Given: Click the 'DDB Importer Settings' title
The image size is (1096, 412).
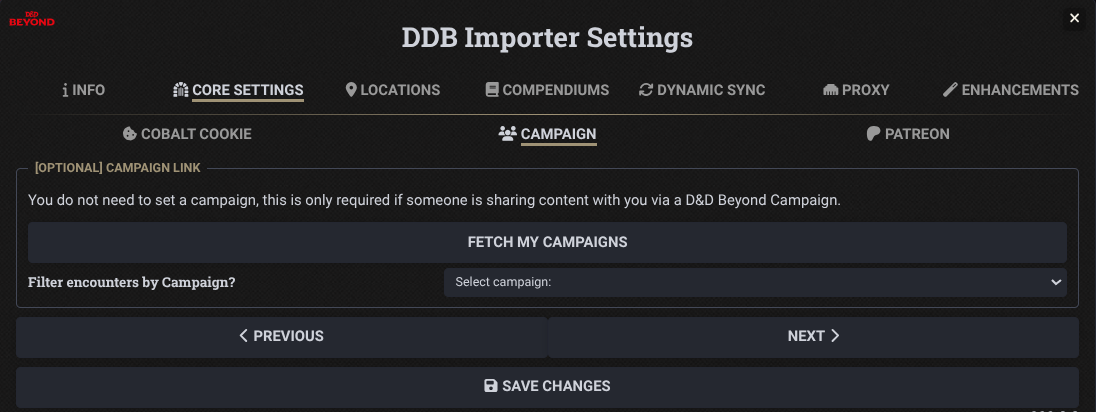Looking at the screenshot, I should tap(547, 37).
